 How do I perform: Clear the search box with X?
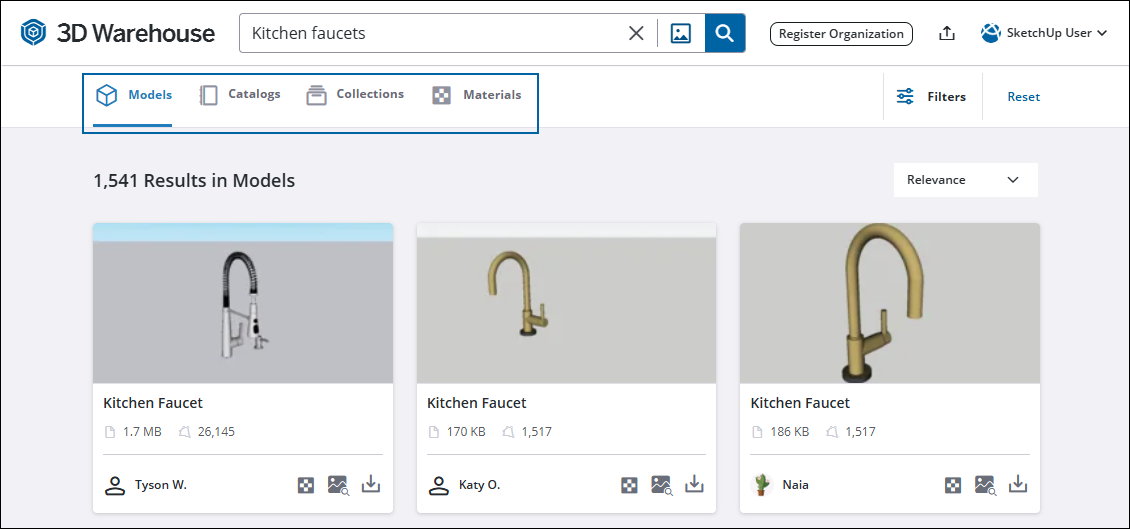(636, 33)
